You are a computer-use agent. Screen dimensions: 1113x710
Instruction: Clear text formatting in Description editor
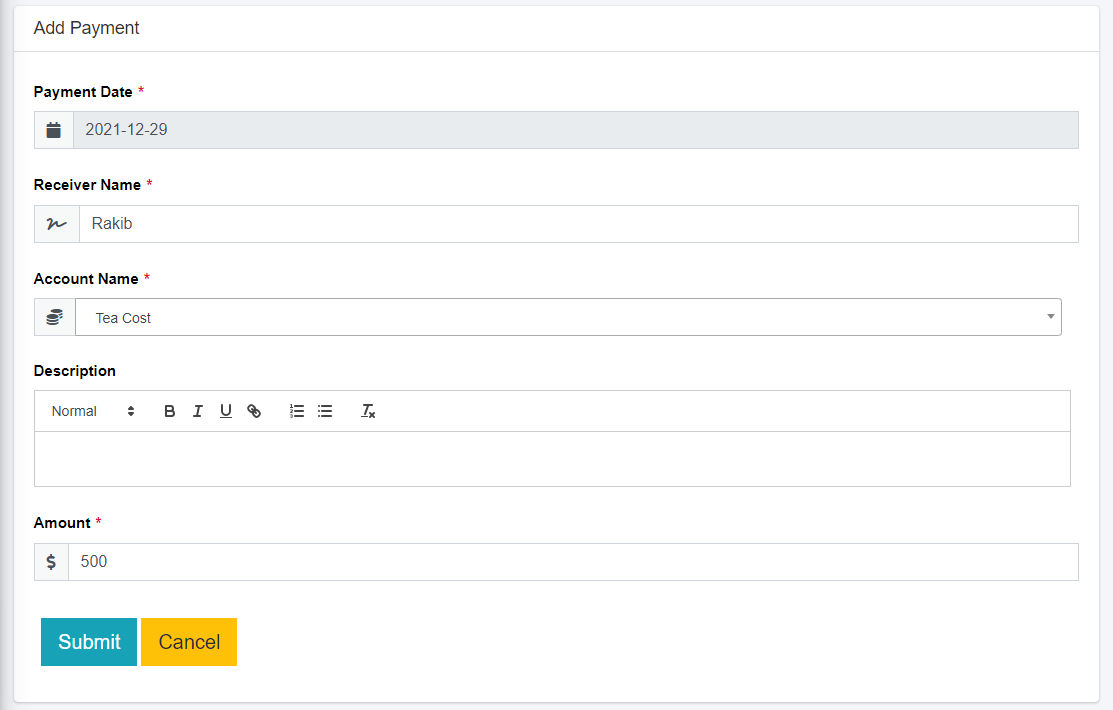click(368, 411)
